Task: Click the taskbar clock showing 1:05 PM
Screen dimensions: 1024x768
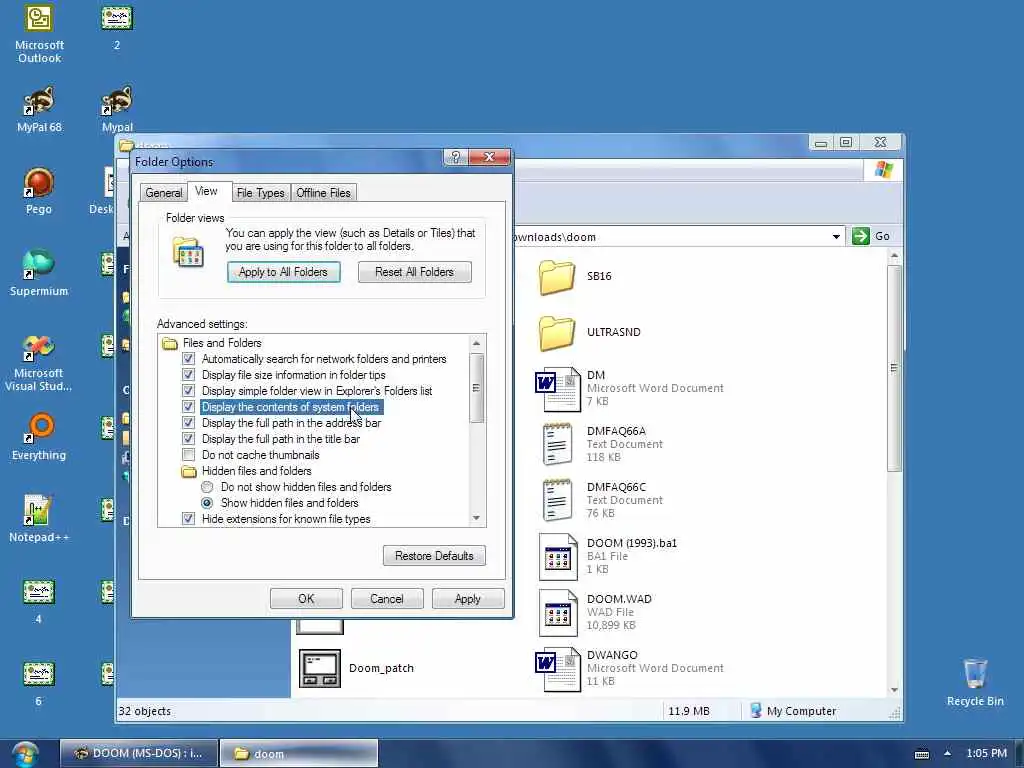Action: [986, 753]
